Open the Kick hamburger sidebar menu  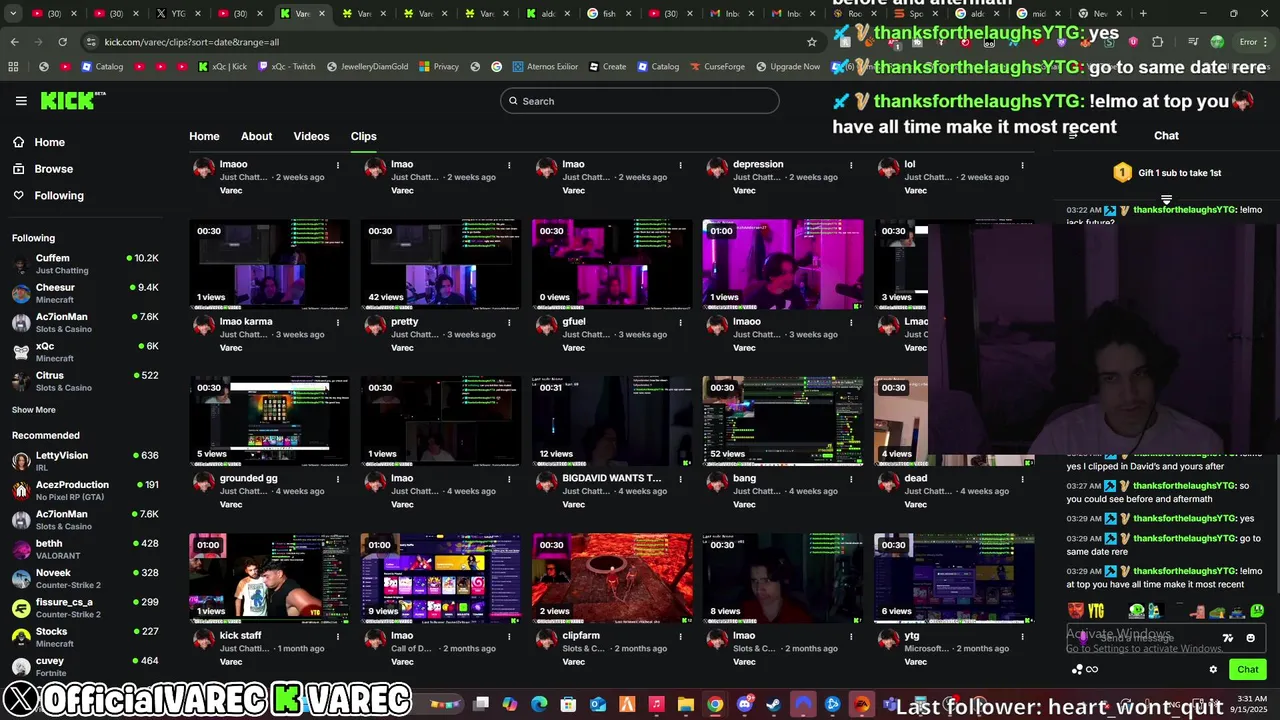(x=21, y=101)
